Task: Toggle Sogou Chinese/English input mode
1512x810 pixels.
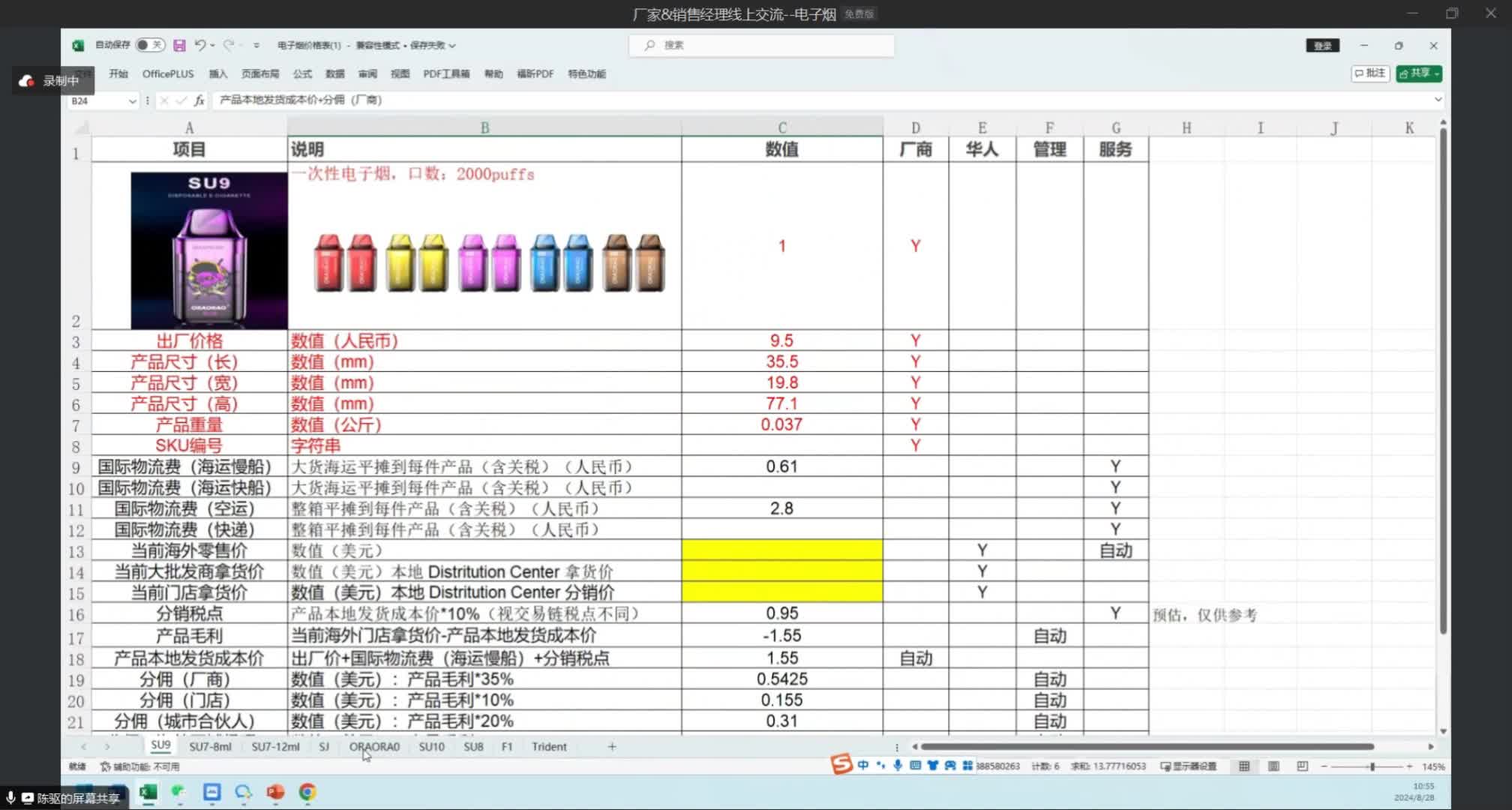Action: pos(863,766)
